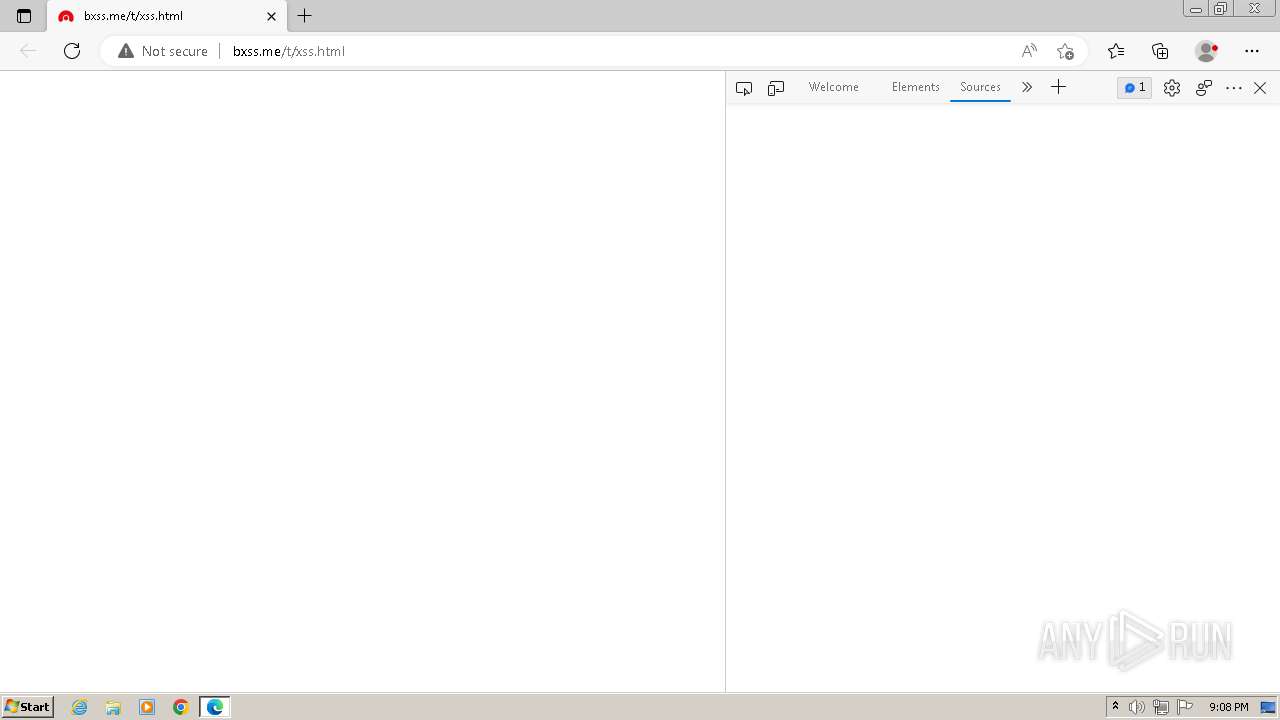Show hidden system tray icons

tap(1116, 707)
